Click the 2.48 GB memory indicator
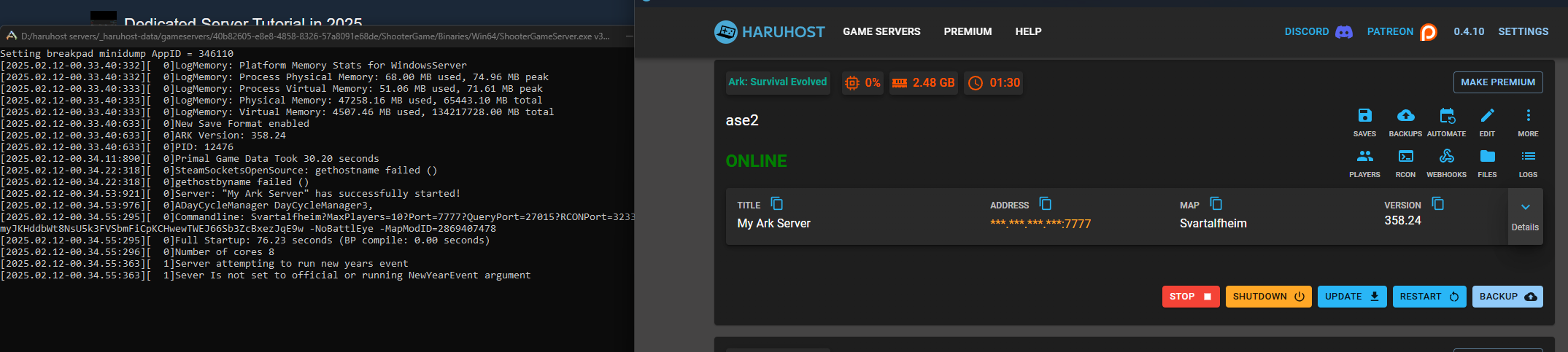The image size is (1568, 352). 924,83
